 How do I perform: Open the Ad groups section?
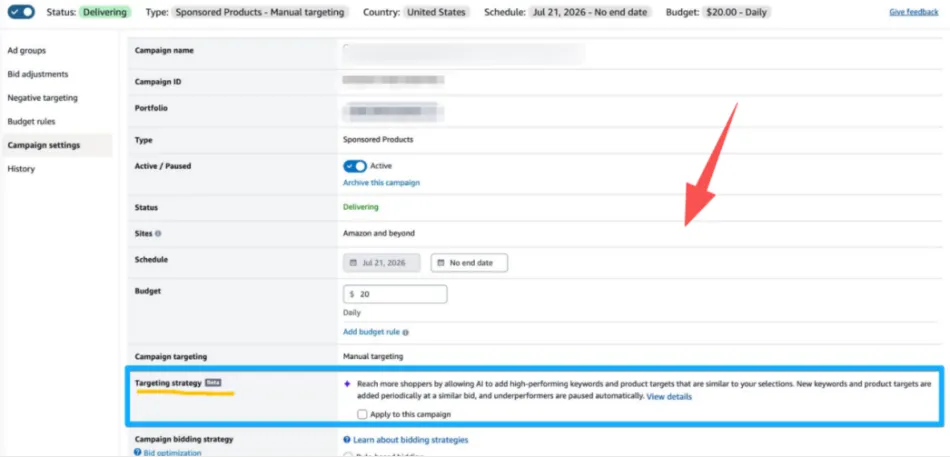click(x=27, y=51)
